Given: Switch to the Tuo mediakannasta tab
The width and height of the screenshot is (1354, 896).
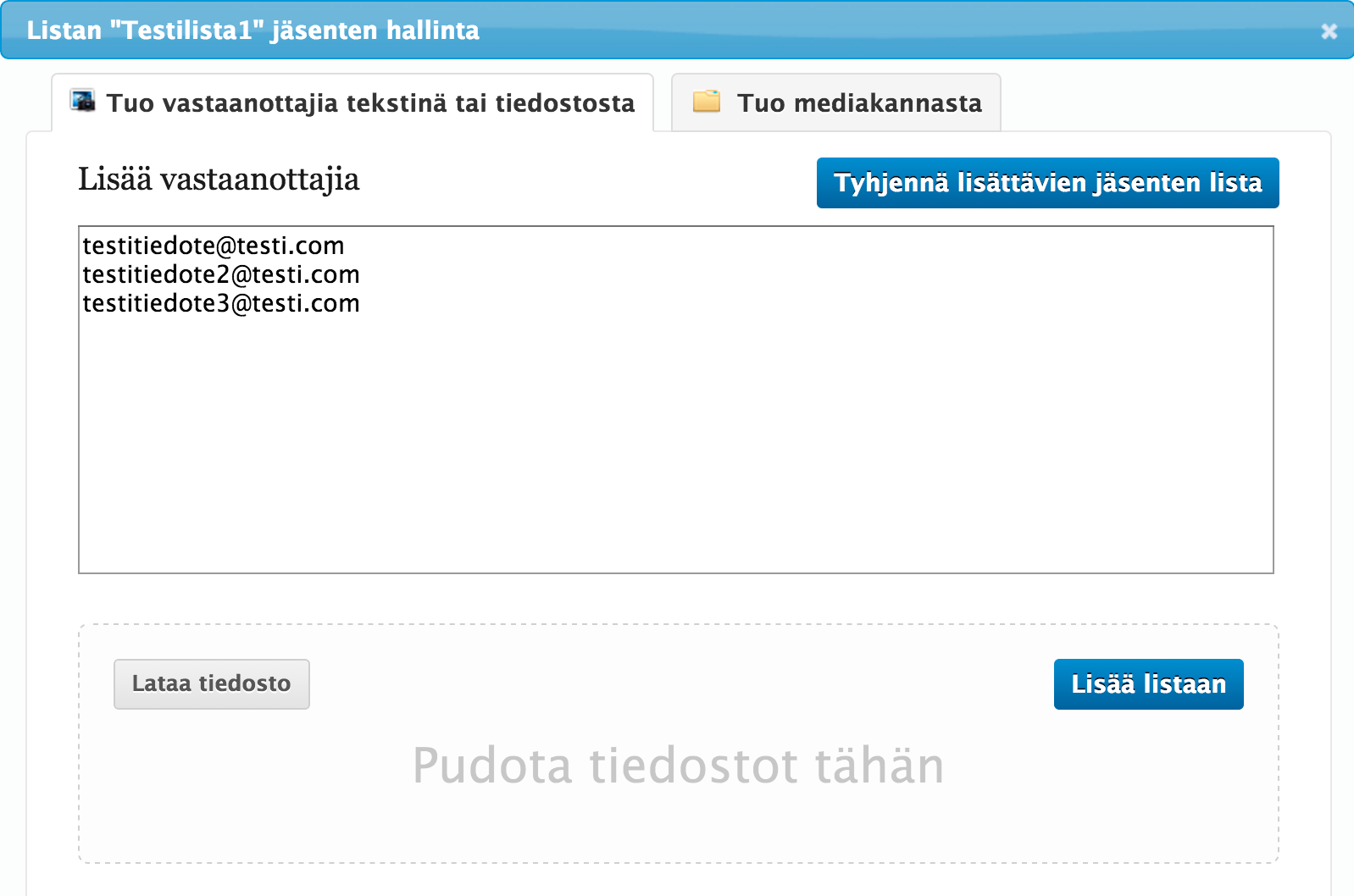Looking at the screenshot, I should click(x=835, y=102).
